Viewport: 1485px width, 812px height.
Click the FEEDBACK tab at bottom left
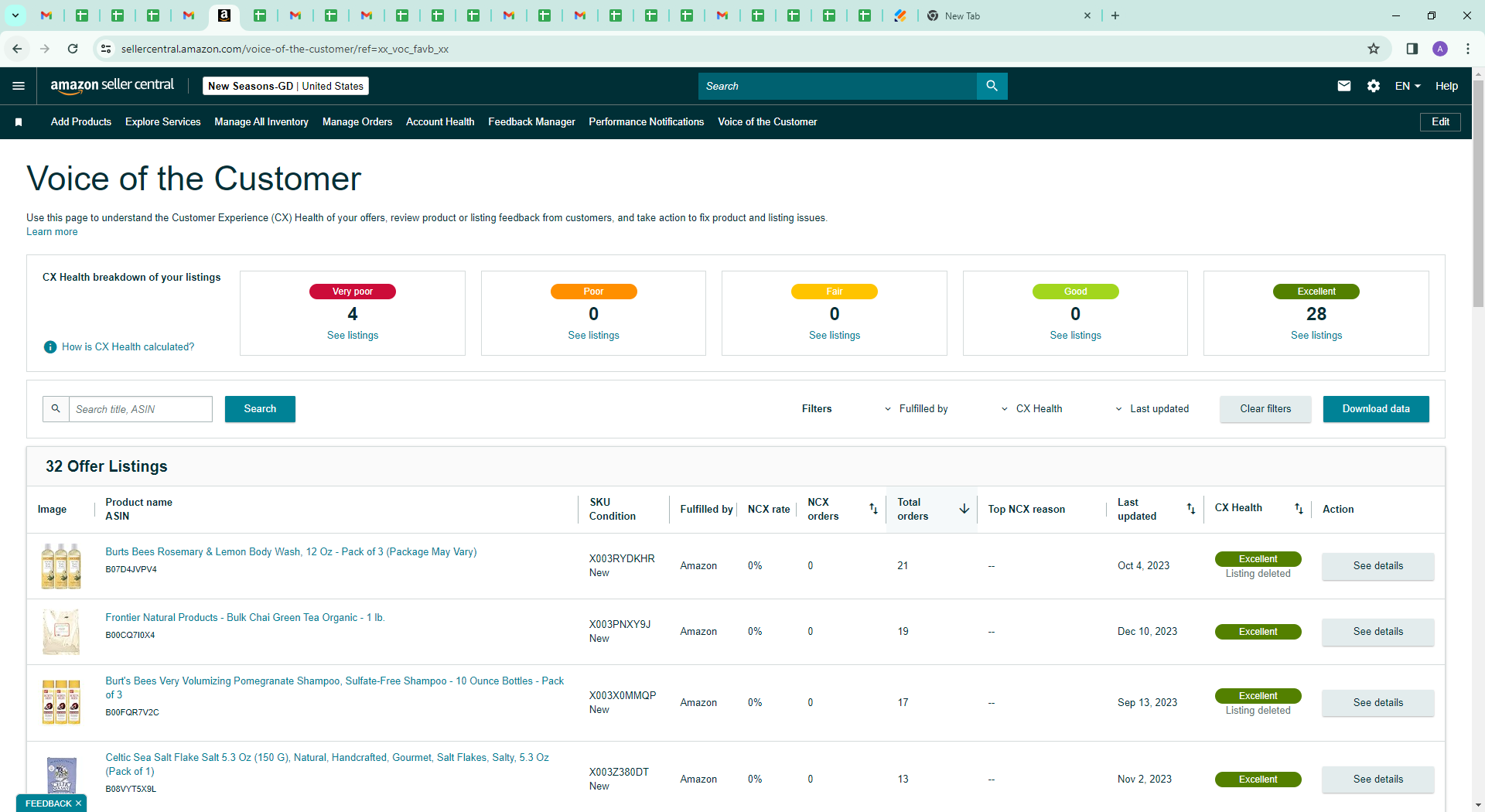[48, 803]
